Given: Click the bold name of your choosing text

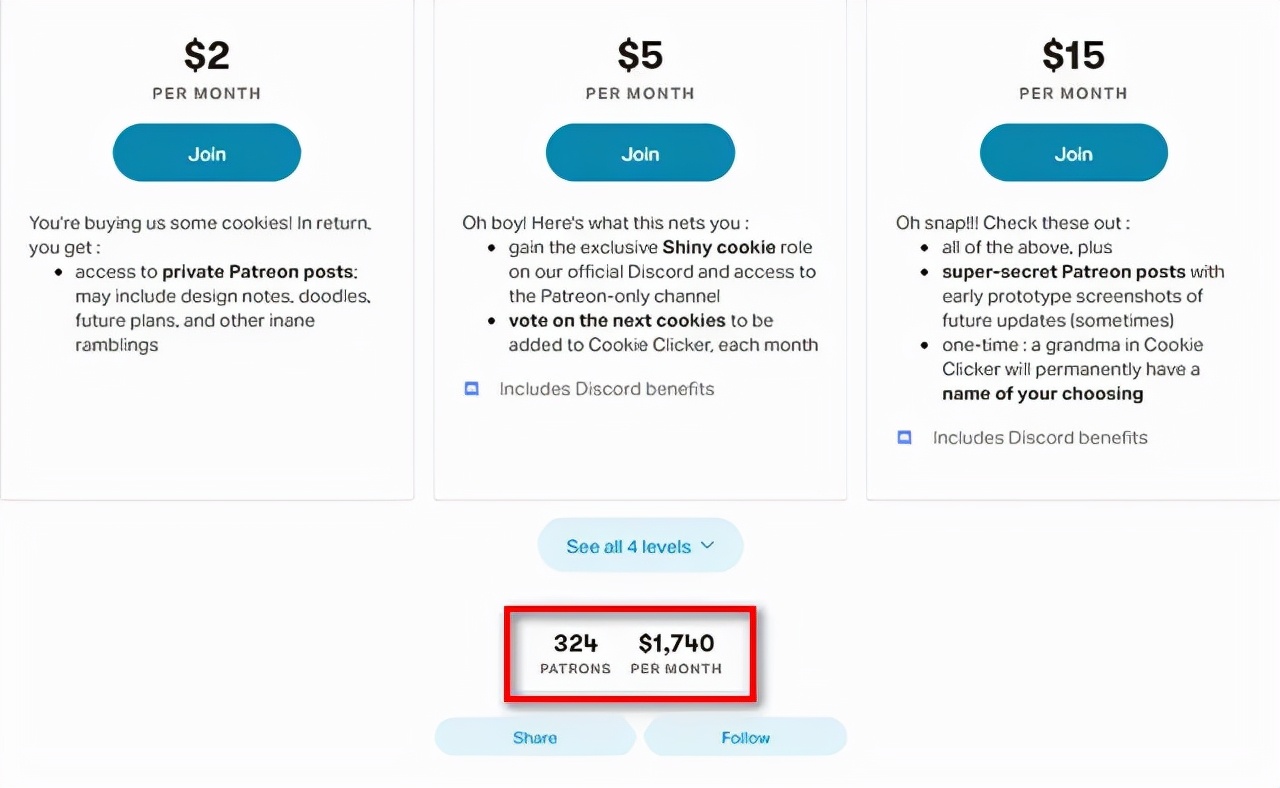Looking at the screenshot, I should click(1042, 394).
